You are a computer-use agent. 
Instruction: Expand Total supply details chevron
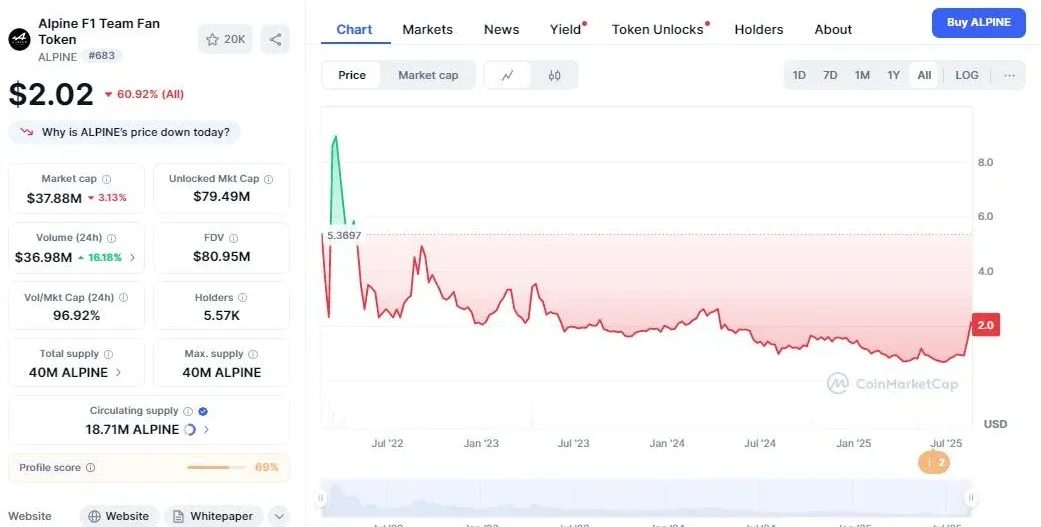point(118,372)
